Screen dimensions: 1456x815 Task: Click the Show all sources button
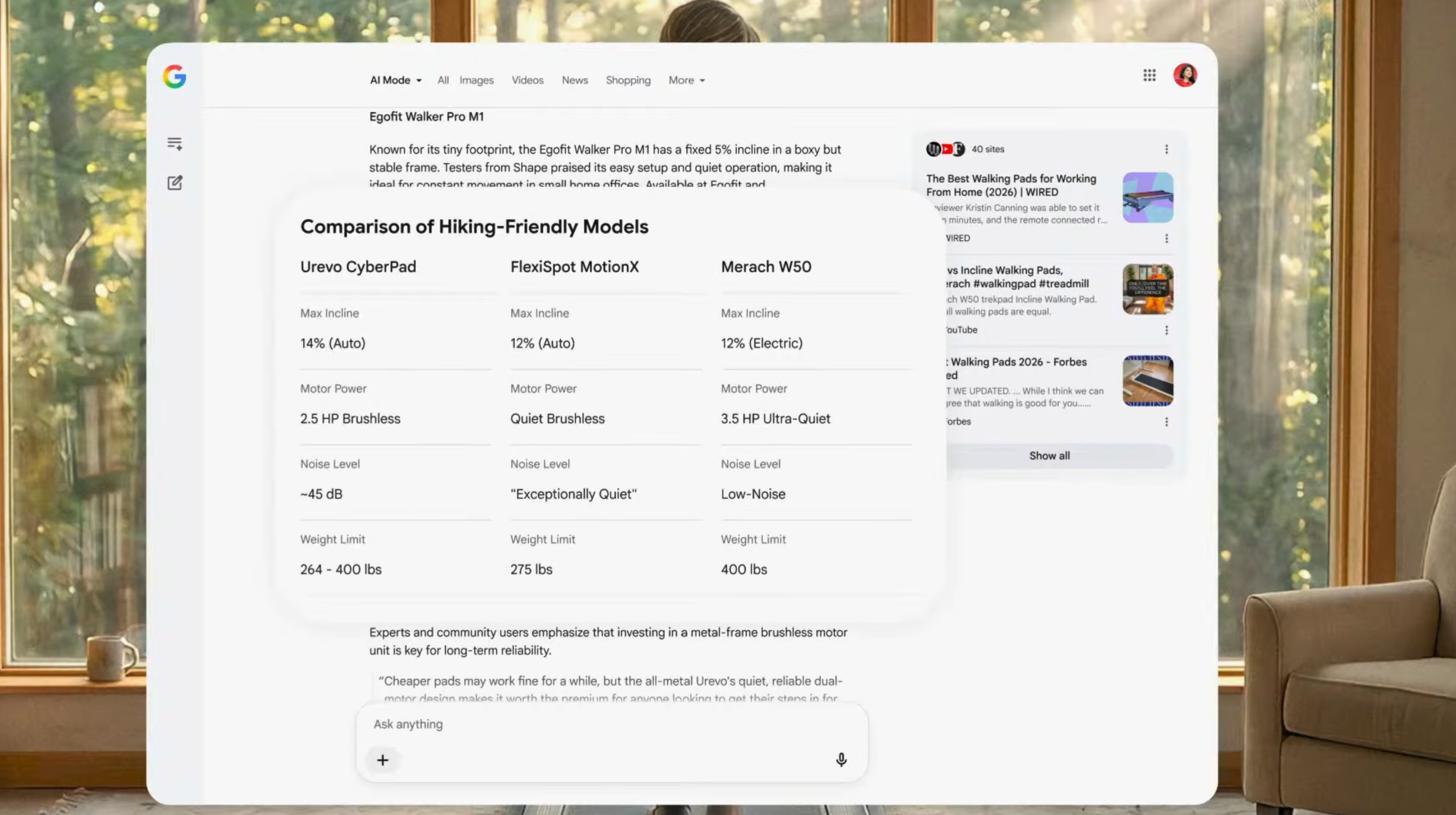click(1049, 456)
